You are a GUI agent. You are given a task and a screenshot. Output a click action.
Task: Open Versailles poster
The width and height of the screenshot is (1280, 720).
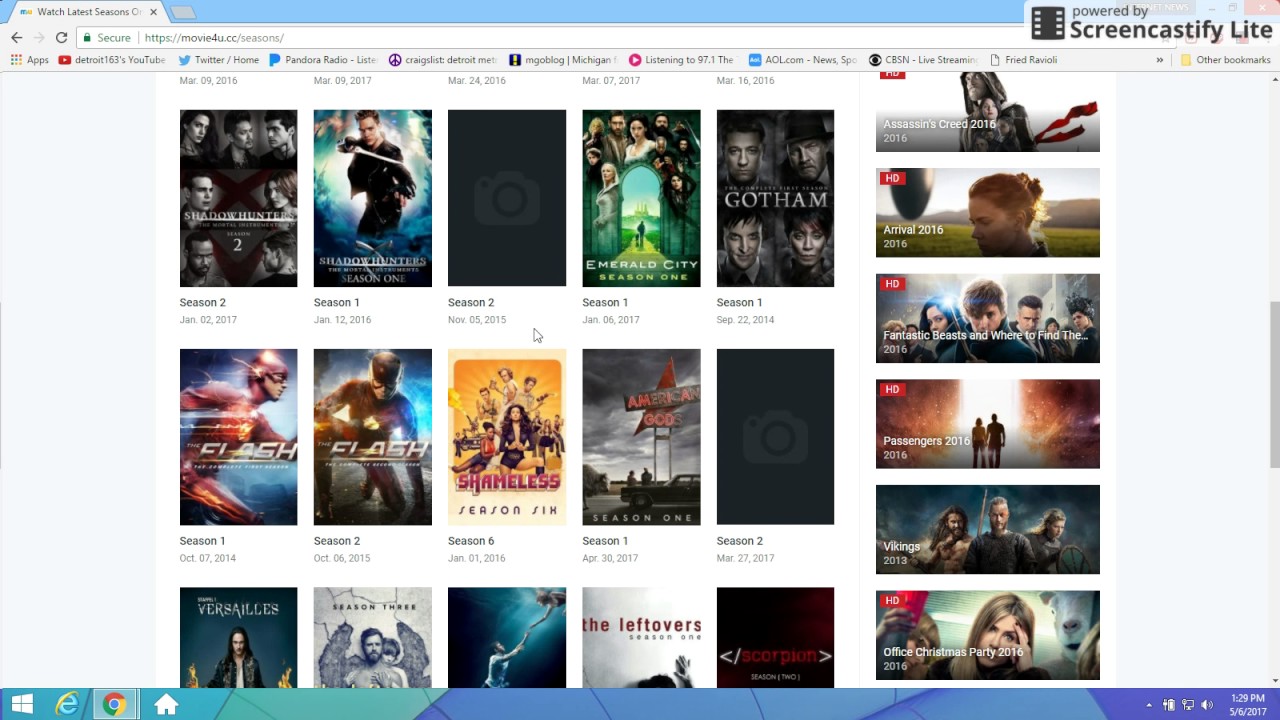click(x=238, y=638)
